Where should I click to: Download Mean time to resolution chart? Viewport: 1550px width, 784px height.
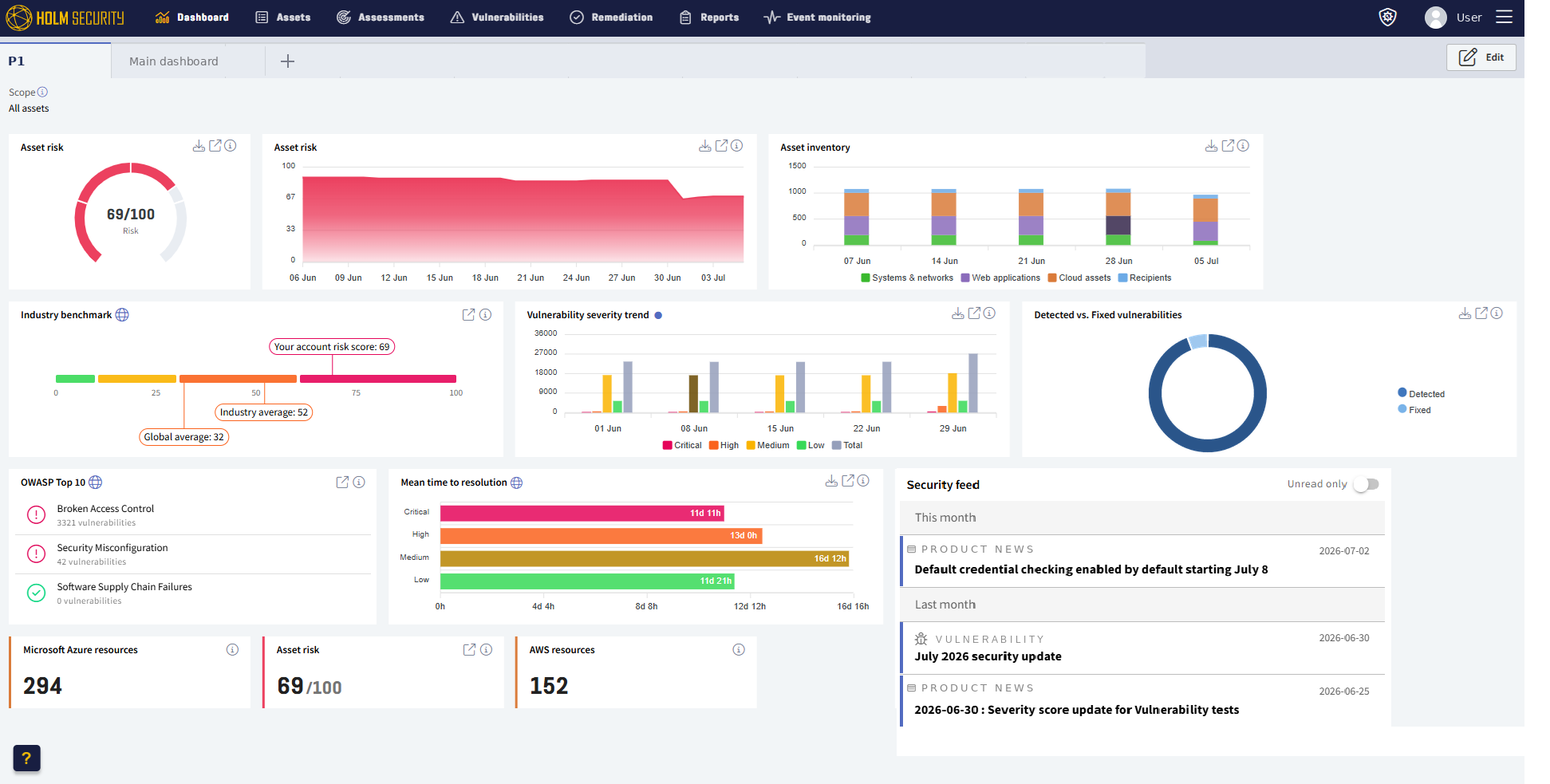(831, 481)
